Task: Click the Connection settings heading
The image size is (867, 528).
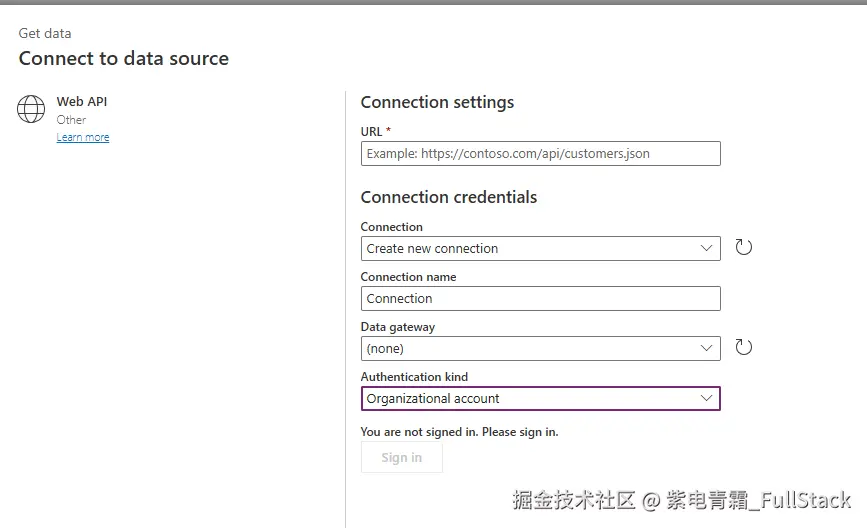Action: (437, 102)
